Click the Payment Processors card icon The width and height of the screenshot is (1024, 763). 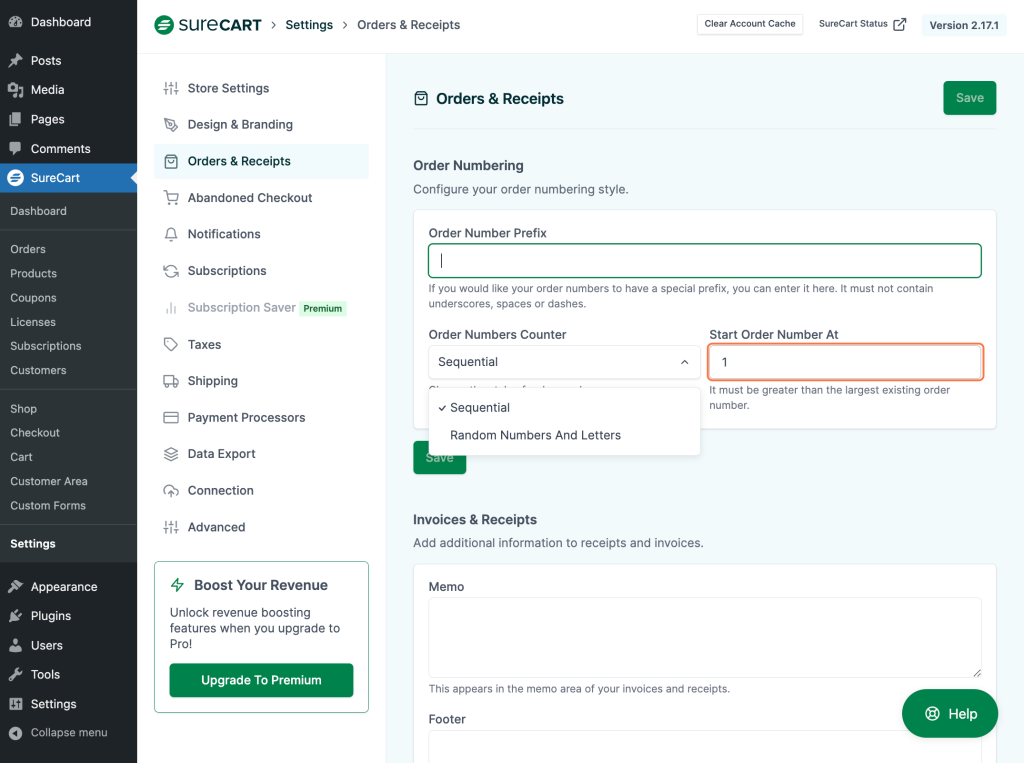point(171,418)
